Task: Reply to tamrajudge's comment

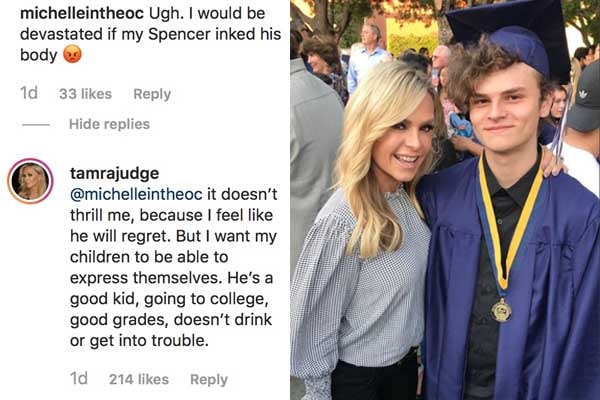Action: [x=209, y=379]
